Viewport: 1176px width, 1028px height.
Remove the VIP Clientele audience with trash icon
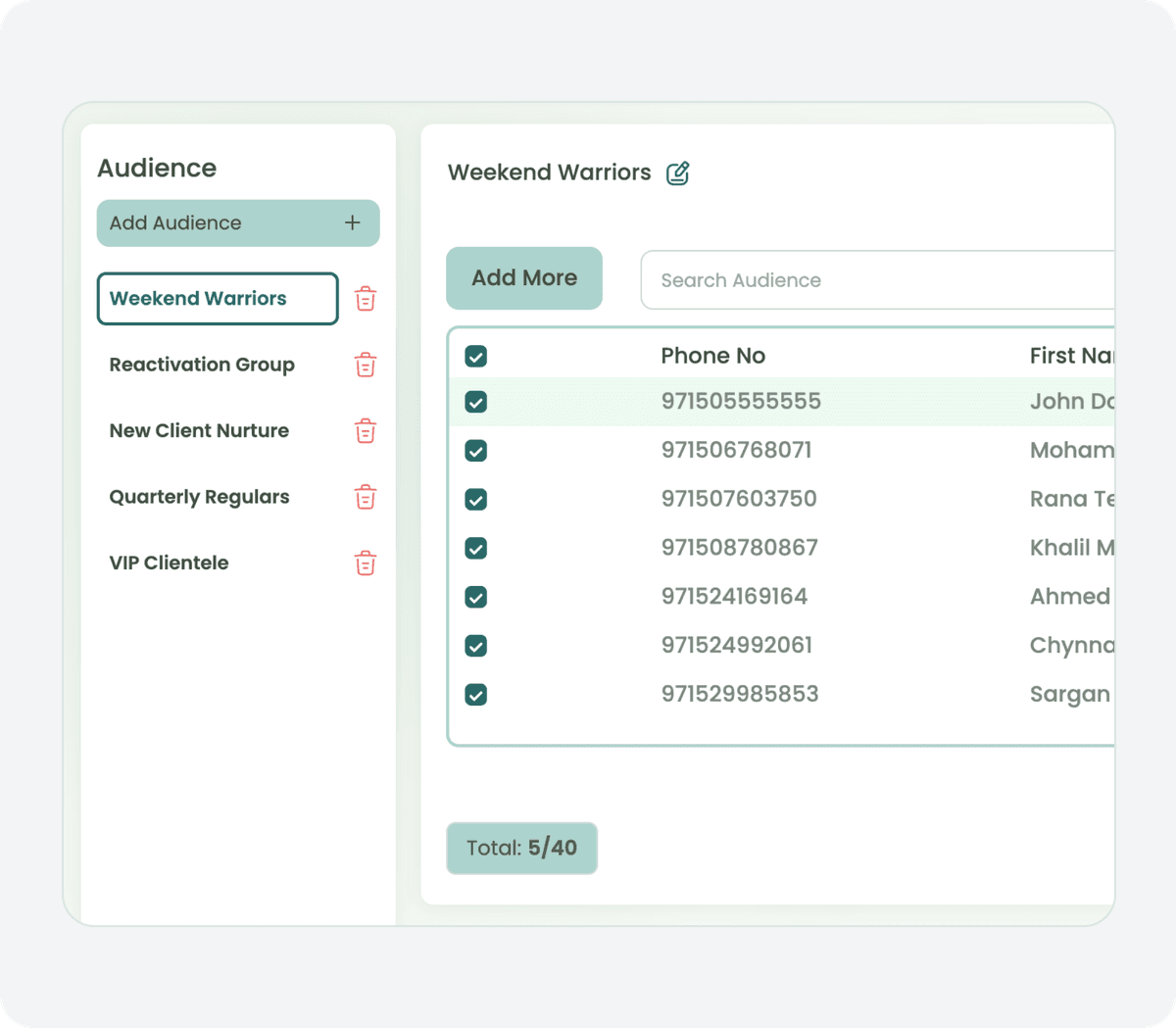click(365, 563)
